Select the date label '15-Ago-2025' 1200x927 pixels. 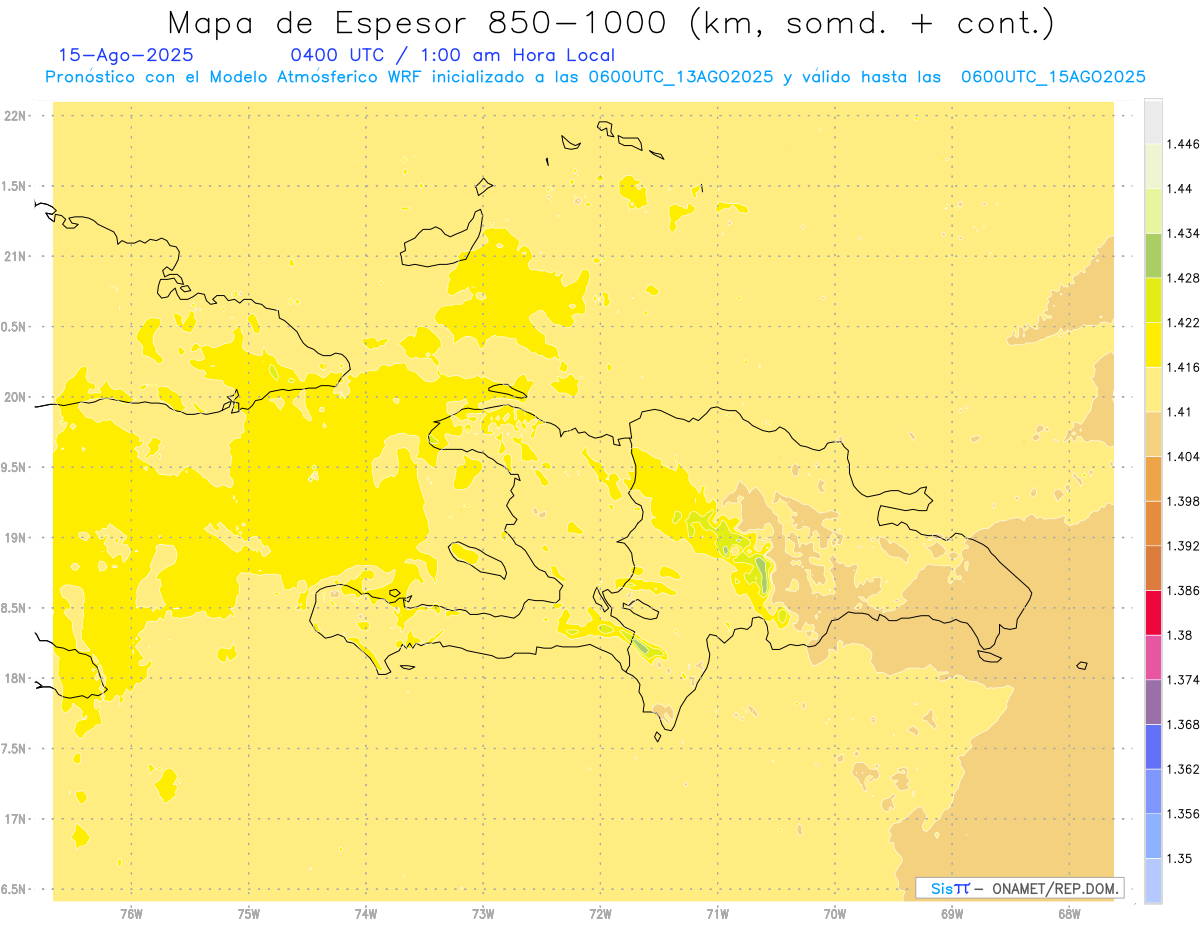126,55
